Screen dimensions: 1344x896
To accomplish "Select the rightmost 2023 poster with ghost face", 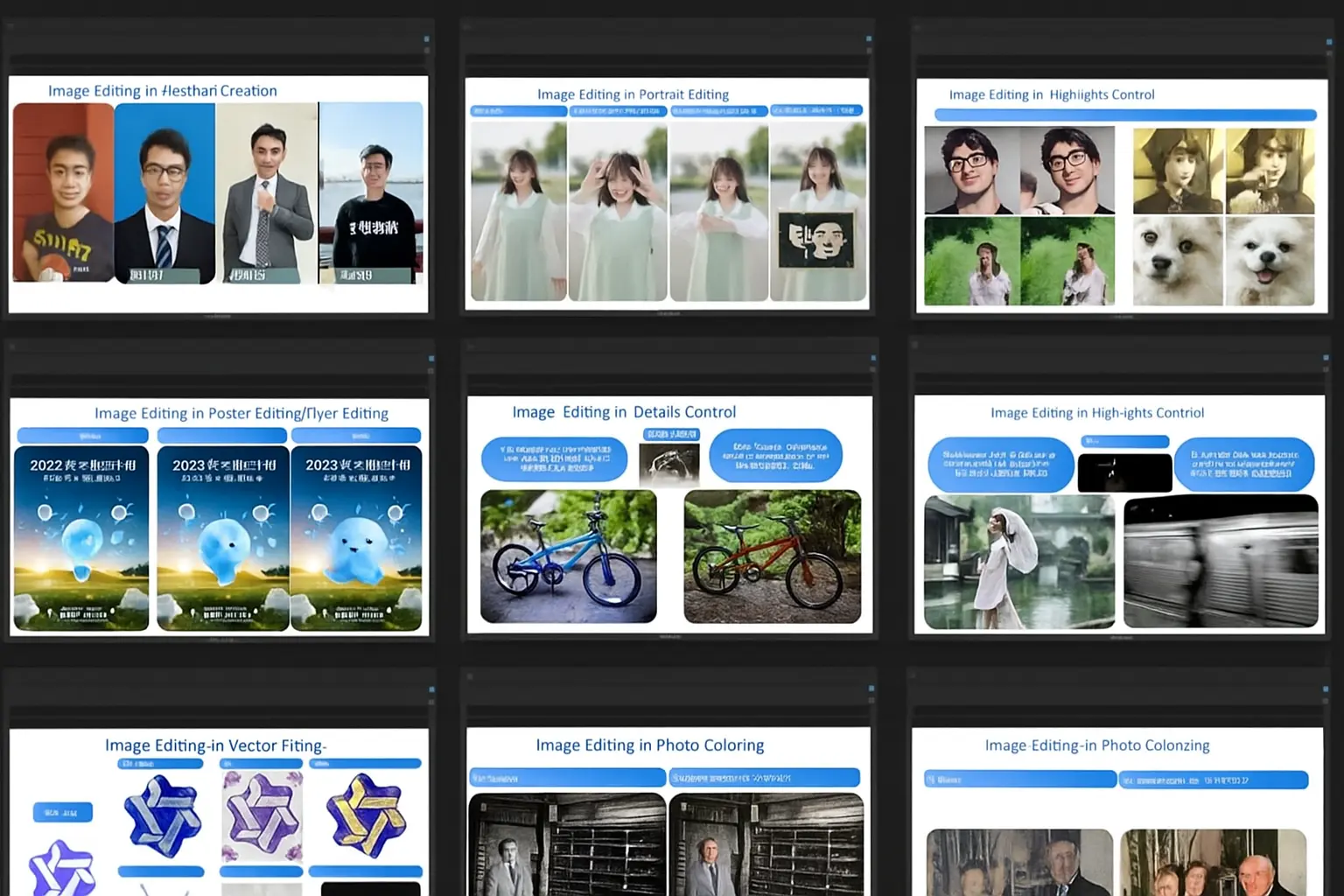I will [x=356, y=539].
